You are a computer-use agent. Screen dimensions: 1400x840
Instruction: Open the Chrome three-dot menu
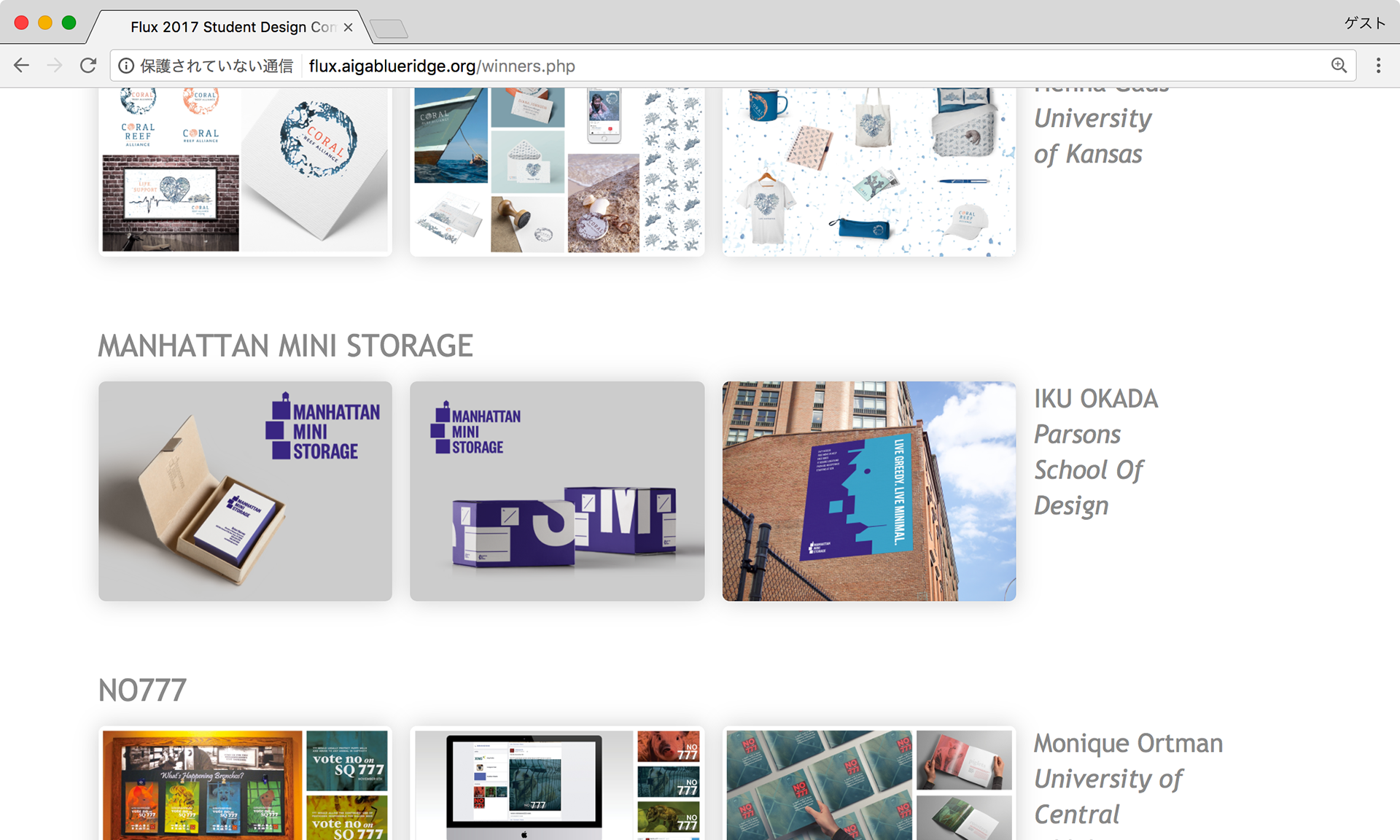click(1378, 66)
